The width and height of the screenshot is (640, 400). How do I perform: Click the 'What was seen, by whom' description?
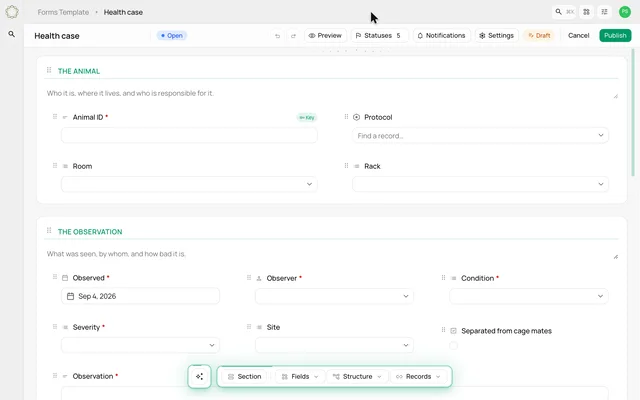click(116, 254)
